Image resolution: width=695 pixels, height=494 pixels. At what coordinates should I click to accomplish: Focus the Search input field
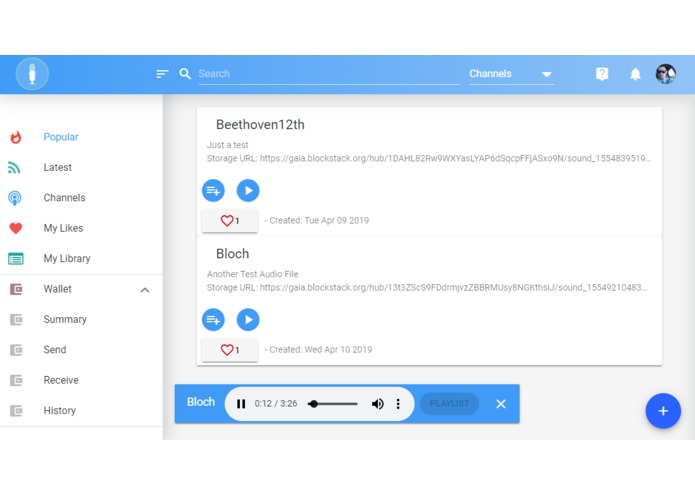click(328, 74)
